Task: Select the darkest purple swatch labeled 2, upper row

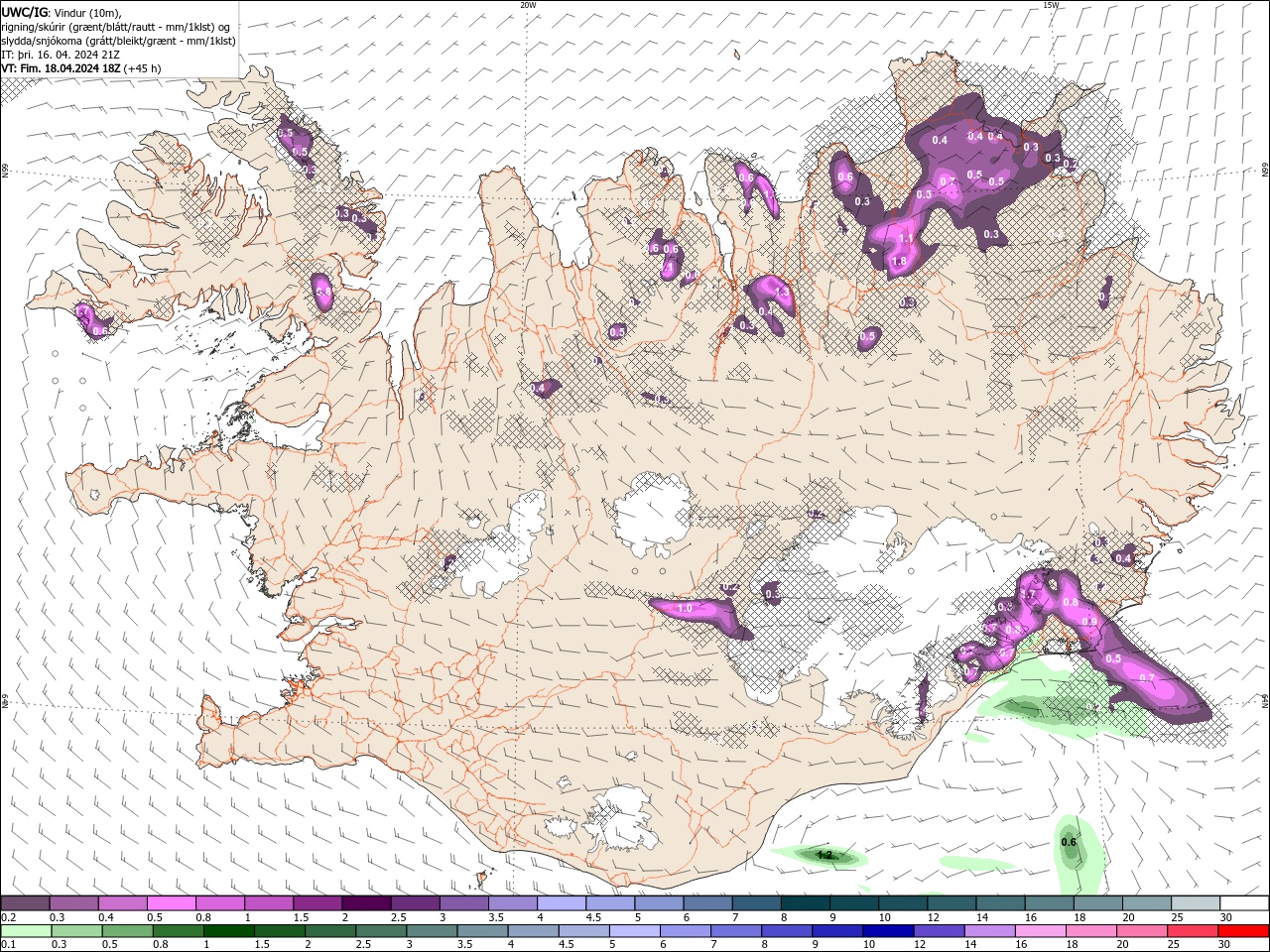Action: pos(365,903)
